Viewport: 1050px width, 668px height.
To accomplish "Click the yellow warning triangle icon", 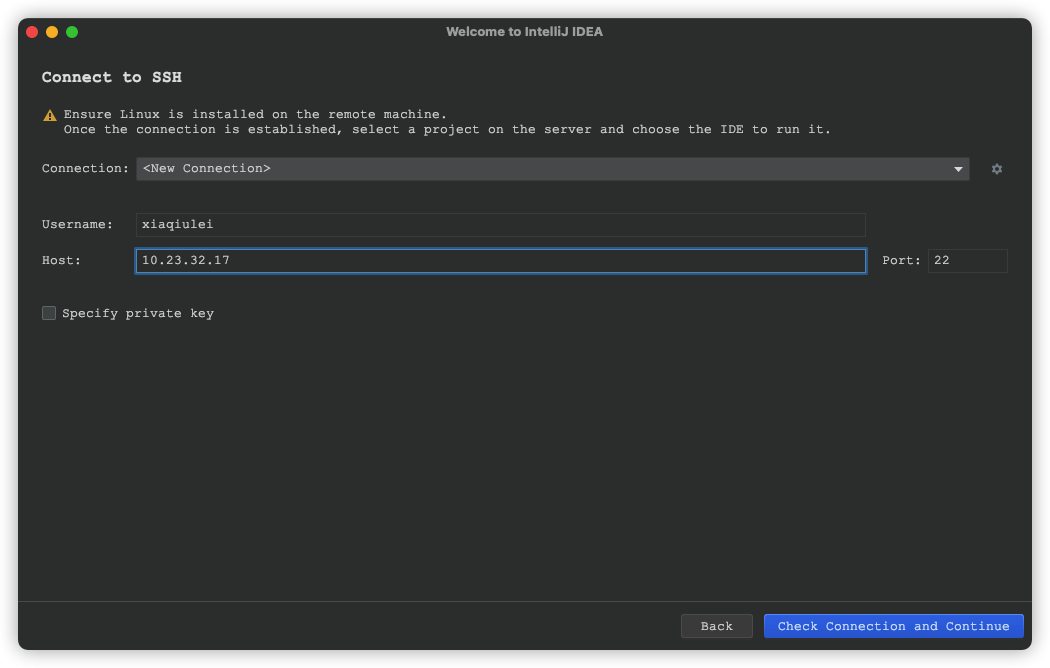I will 50,116.
